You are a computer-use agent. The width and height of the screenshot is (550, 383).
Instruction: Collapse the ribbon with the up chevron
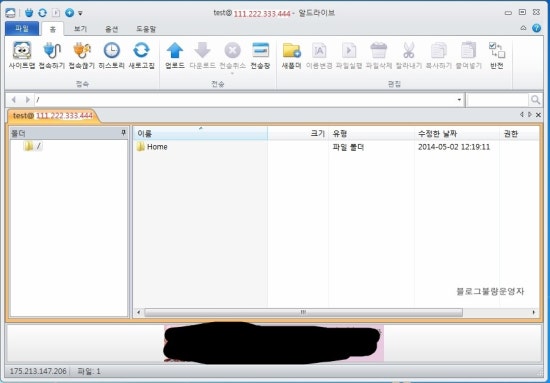point(523,28)
